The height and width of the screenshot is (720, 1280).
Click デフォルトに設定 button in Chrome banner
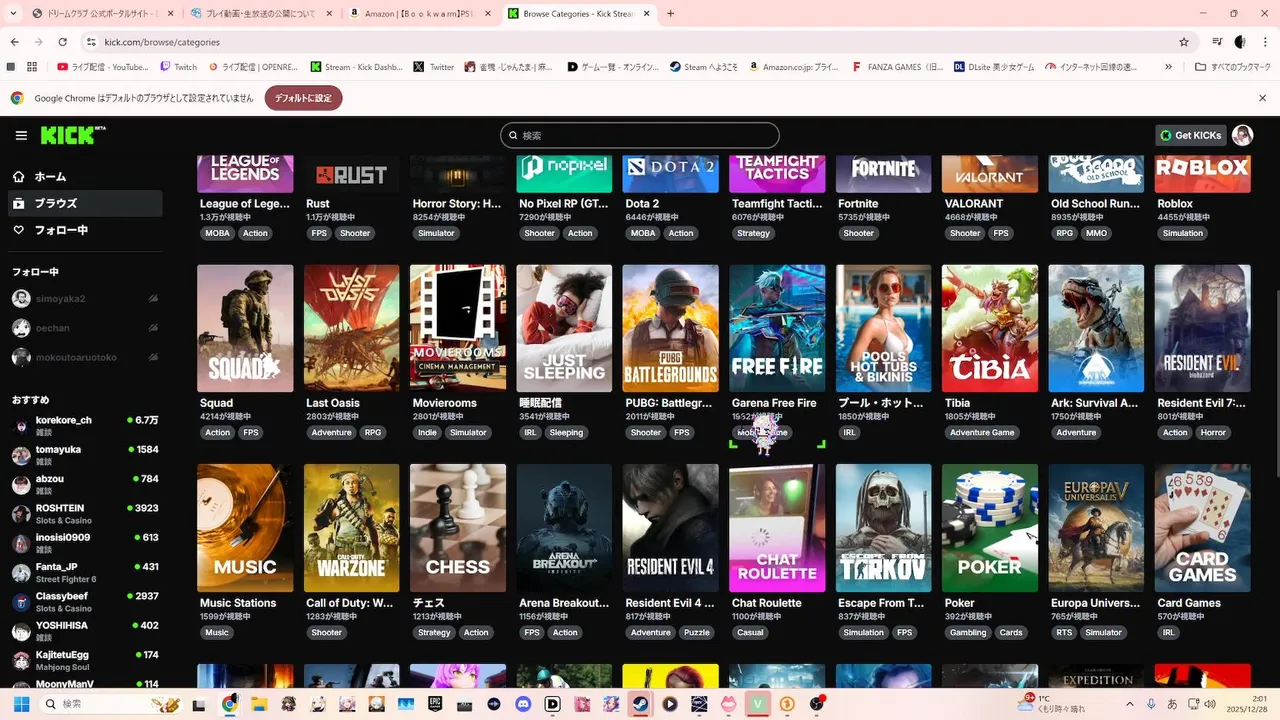point(303,98)
